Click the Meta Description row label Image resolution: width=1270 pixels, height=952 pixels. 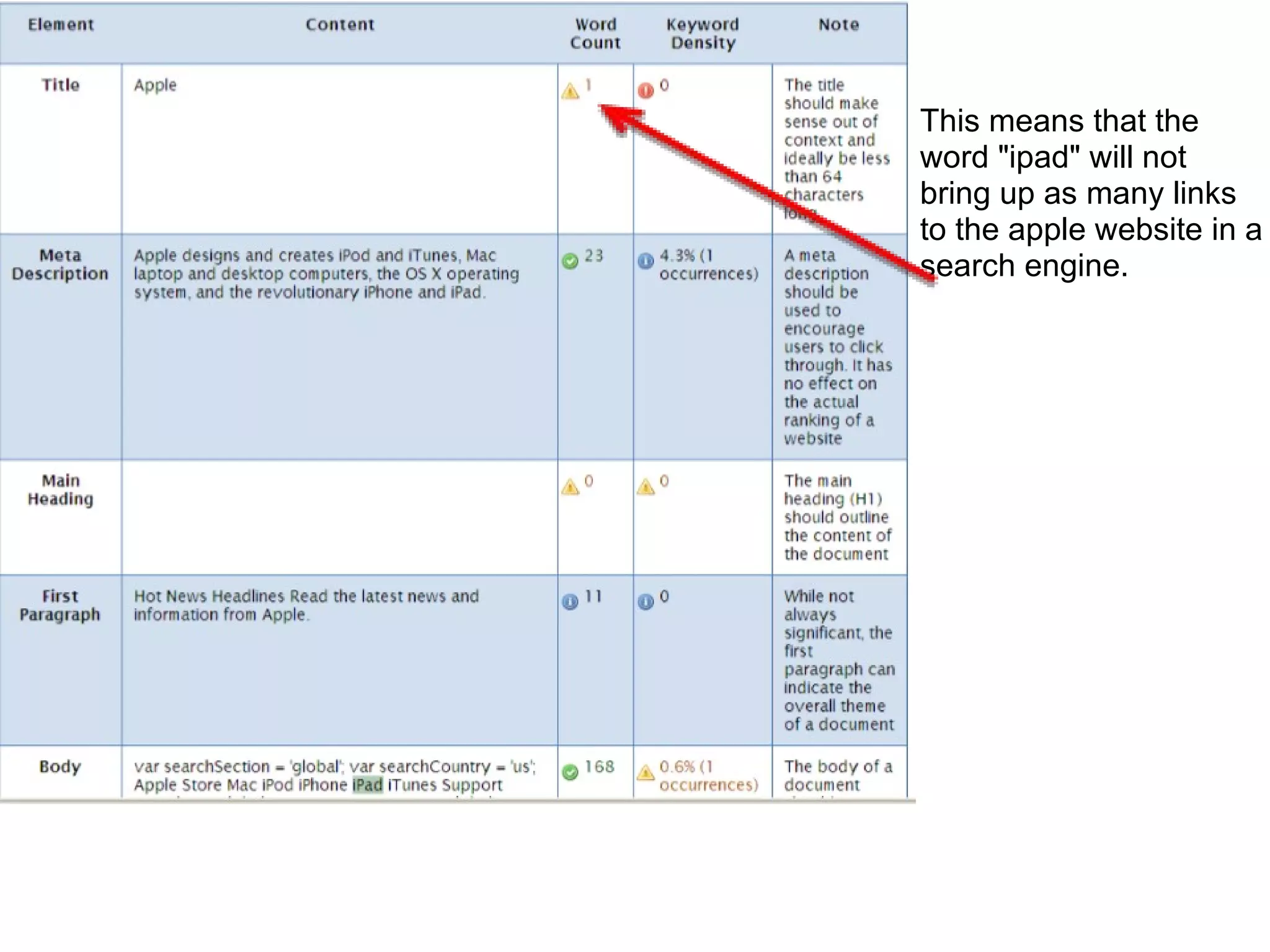click(60, 265)
